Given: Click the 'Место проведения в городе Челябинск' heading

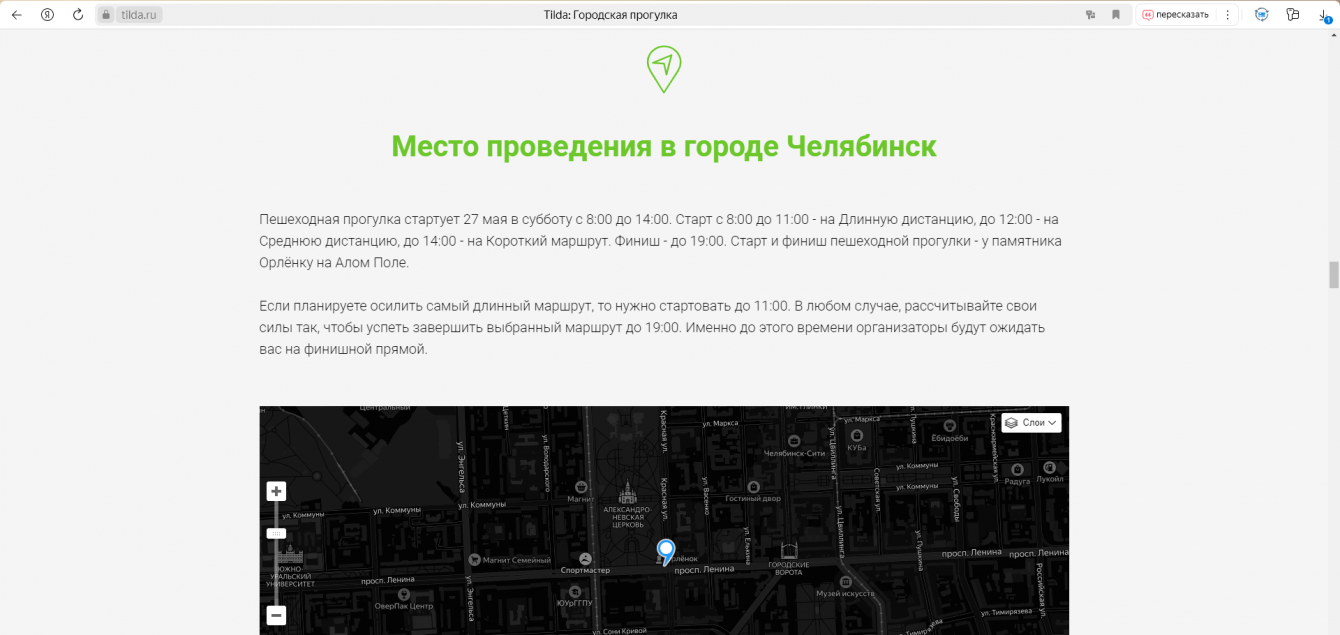Looking at the screenshot, I should tap(664, 146).
